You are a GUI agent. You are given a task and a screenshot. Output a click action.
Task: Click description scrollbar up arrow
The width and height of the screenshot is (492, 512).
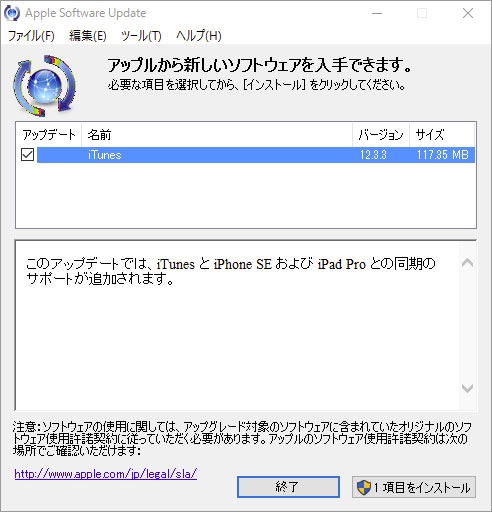point(467,263)
